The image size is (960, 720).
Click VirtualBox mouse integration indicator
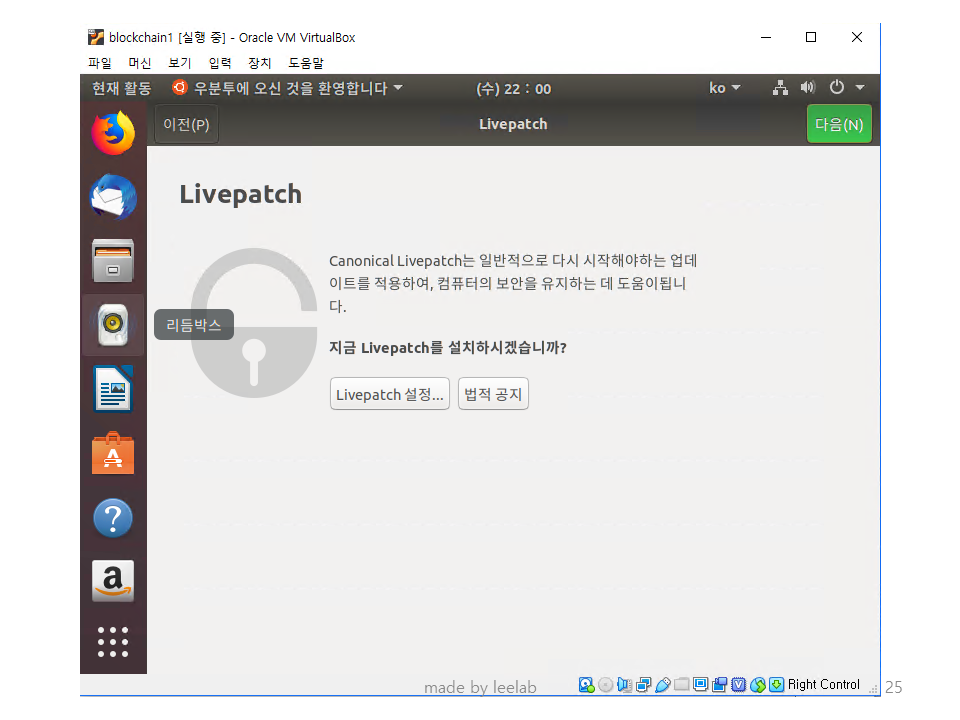click(758, 684)
